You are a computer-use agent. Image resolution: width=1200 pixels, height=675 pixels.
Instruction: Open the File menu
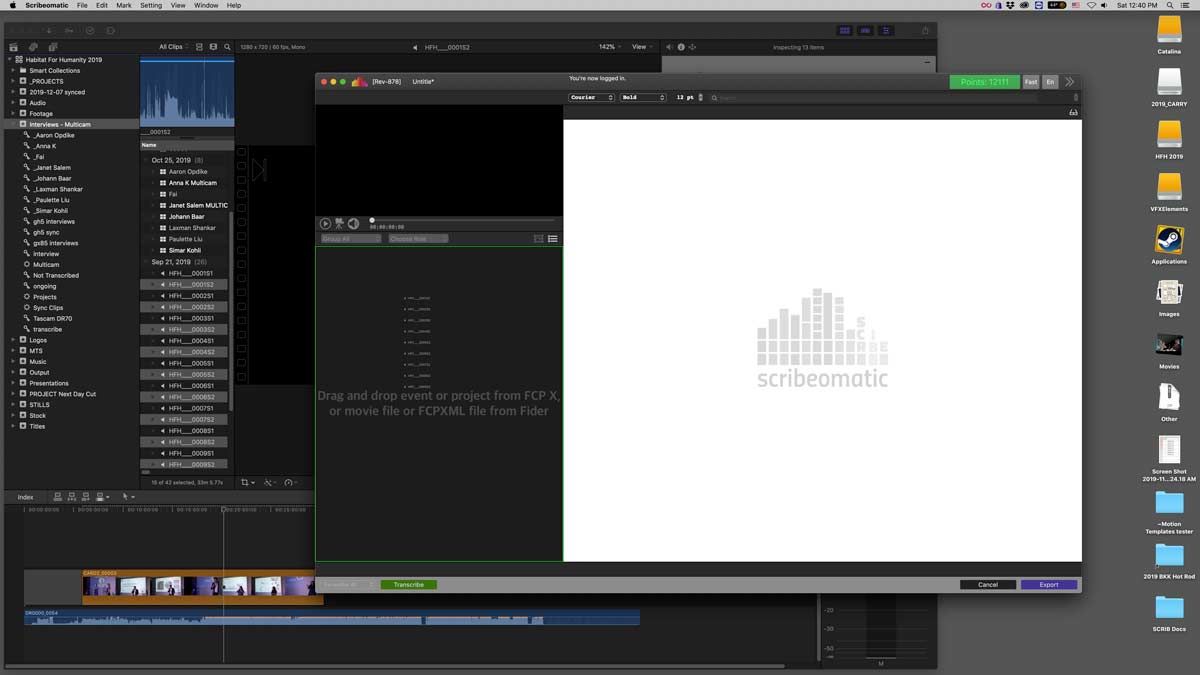(82, 5)
